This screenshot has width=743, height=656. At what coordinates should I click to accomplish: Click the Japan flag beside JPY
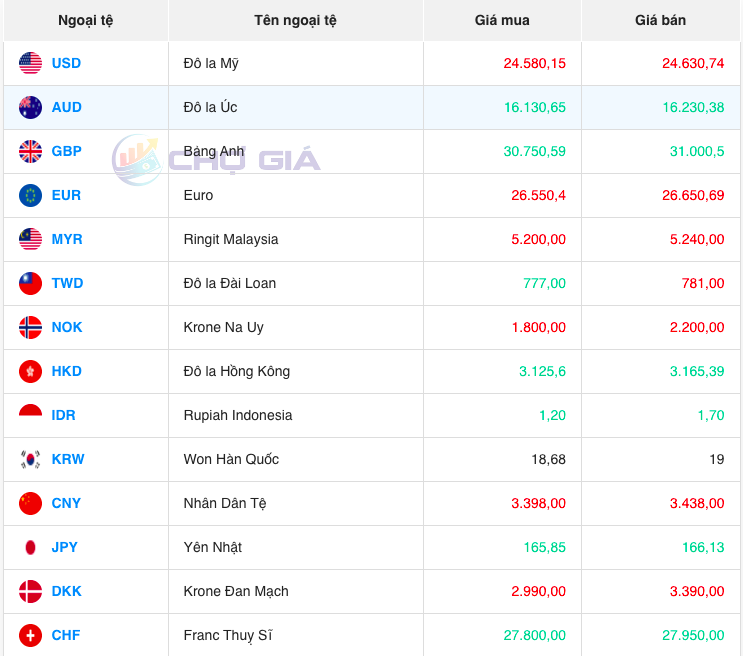[x=30, y=547]
